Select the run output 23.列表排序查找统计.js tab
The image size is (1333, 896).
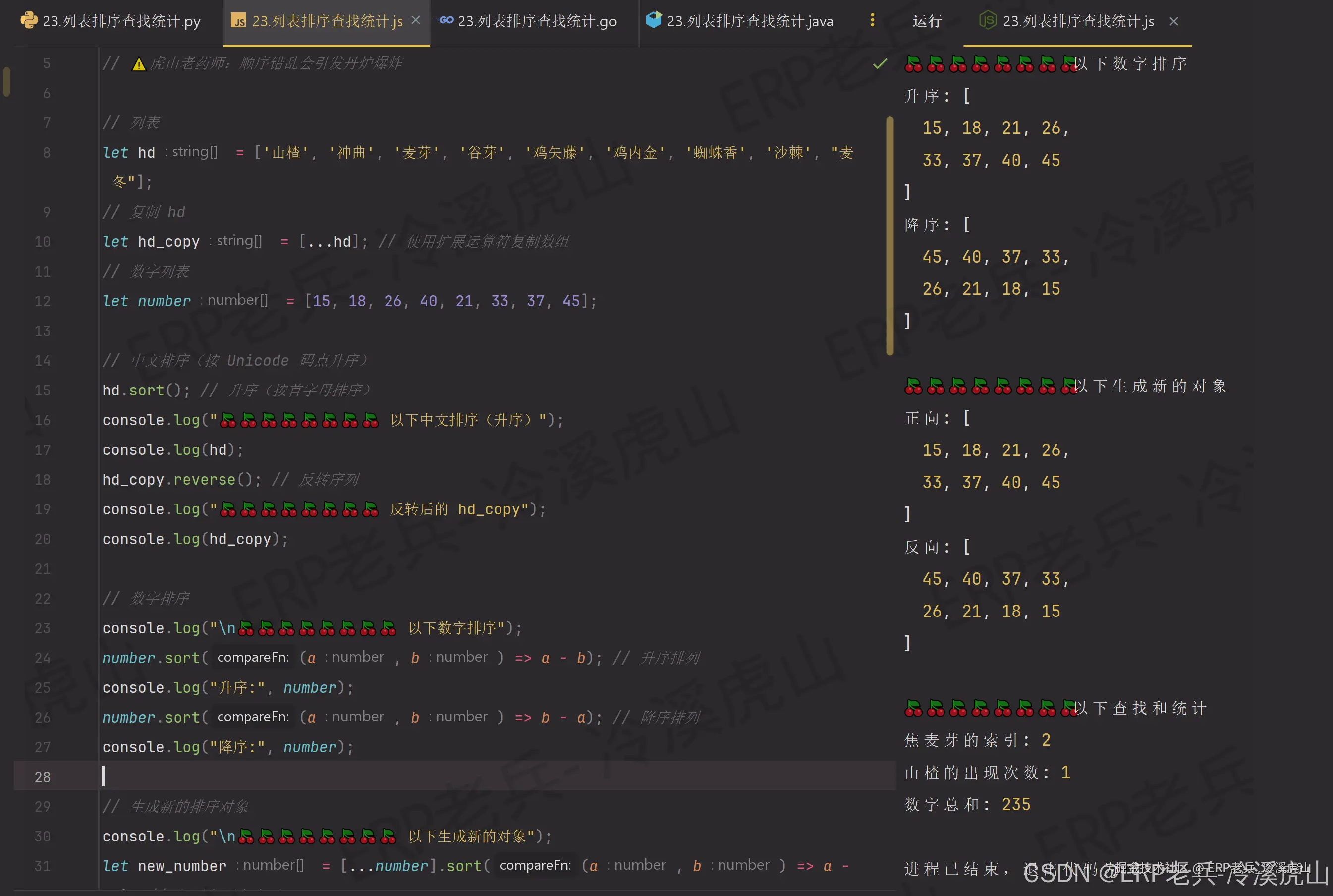[x=1078, y=21]
